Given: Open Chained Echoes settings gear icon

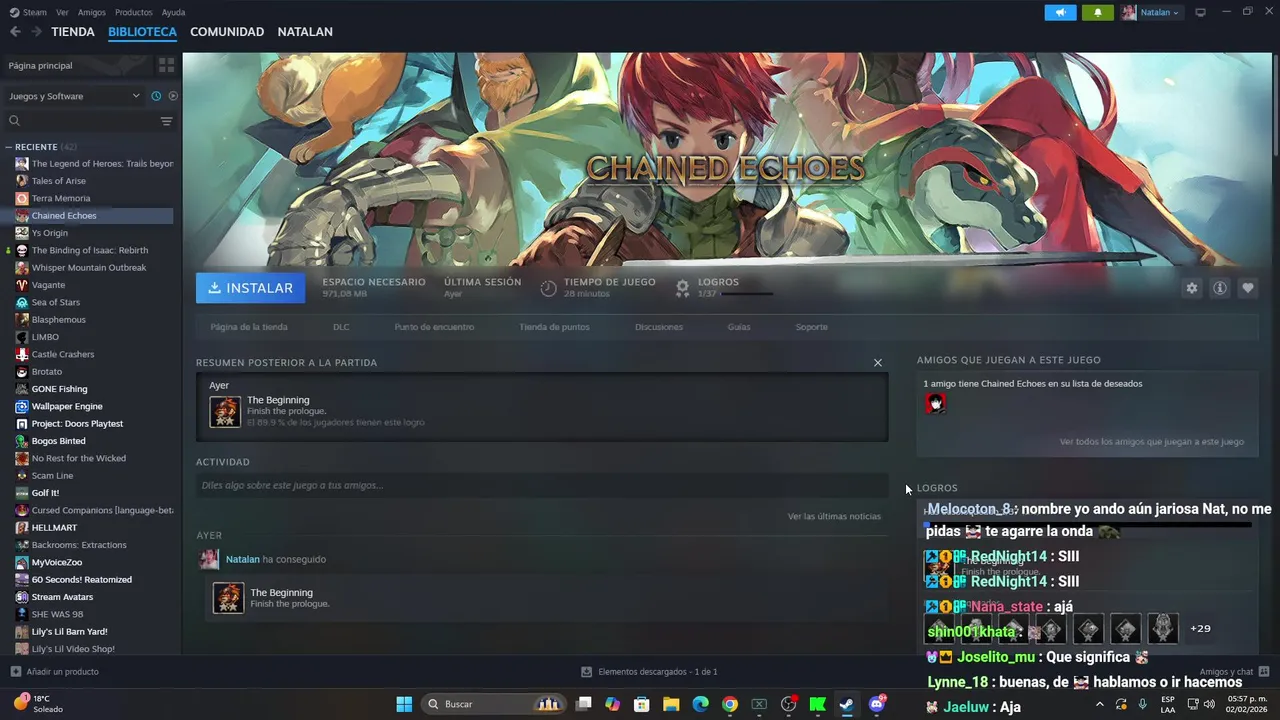Looking at the screenshot, I should pos(1191,288).
